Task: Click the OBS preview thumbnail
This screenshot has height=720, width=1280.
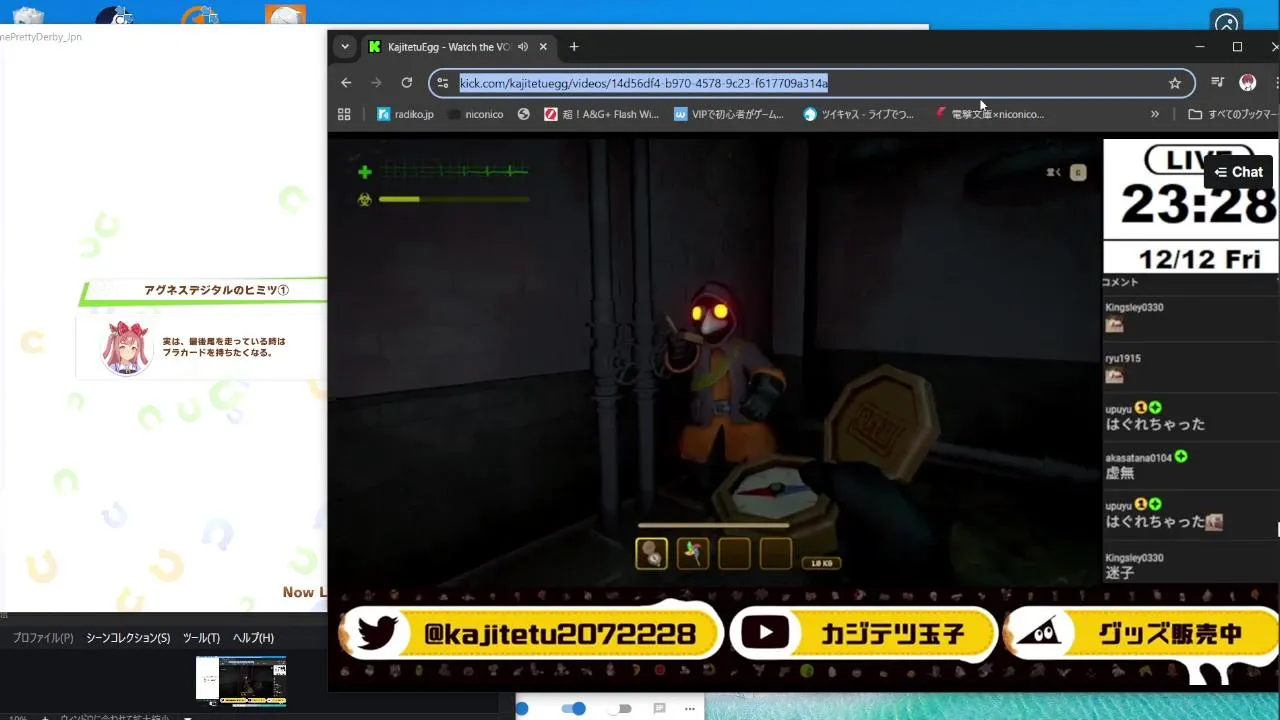Action: tap(241, 681)
